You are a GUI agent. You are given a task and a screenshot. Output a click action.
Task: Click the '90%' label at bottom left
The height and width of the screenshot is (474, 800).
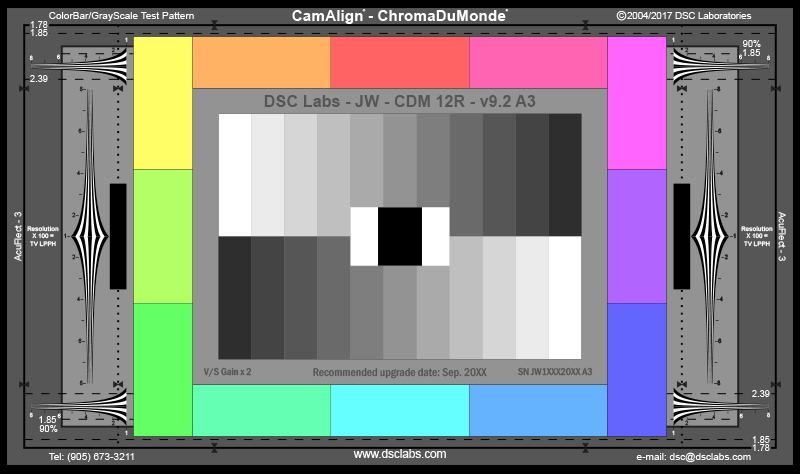click(48, 429)
